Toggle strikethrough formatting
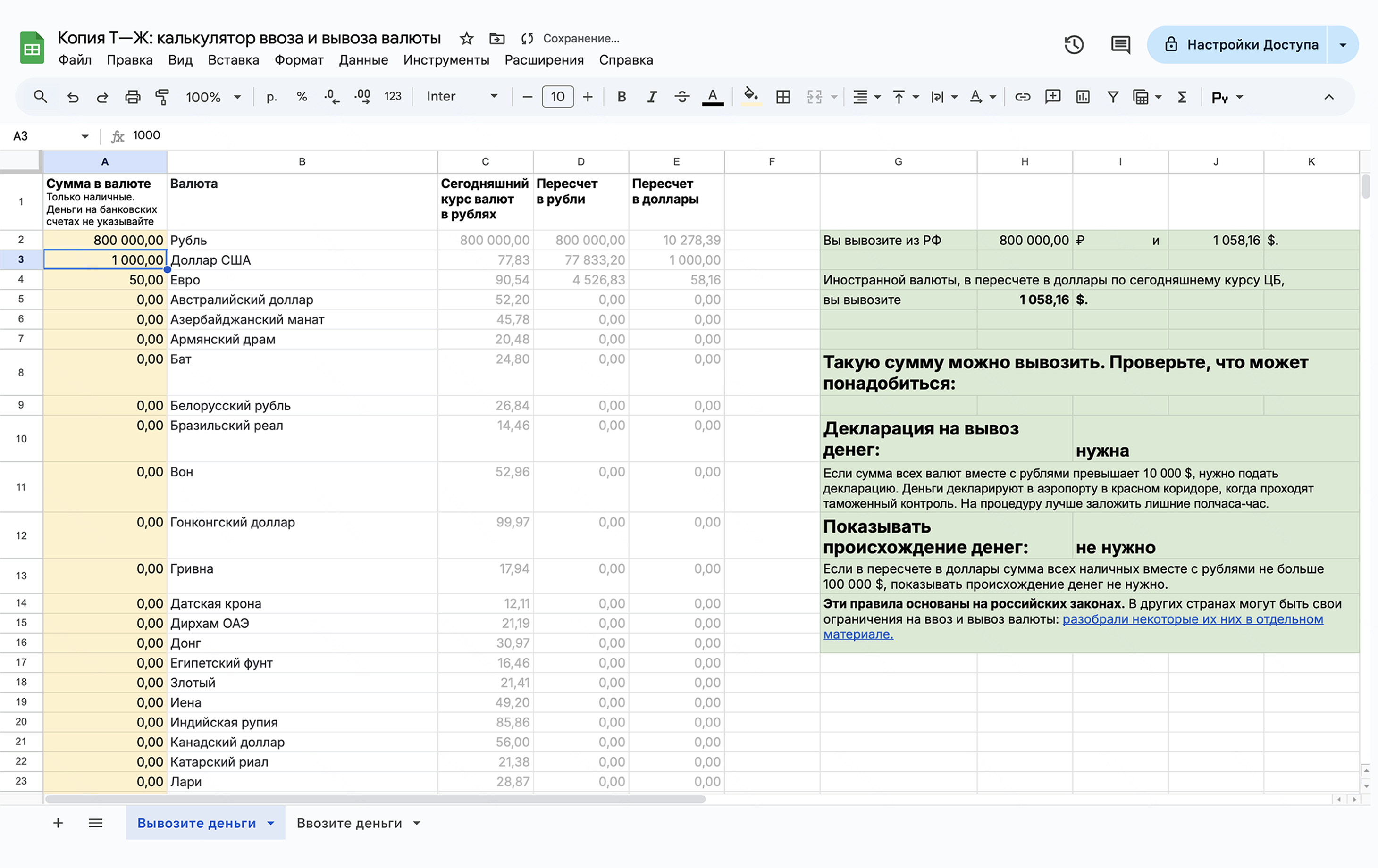The width and height of the screenshot is (1378, 868). pos(681,97)
